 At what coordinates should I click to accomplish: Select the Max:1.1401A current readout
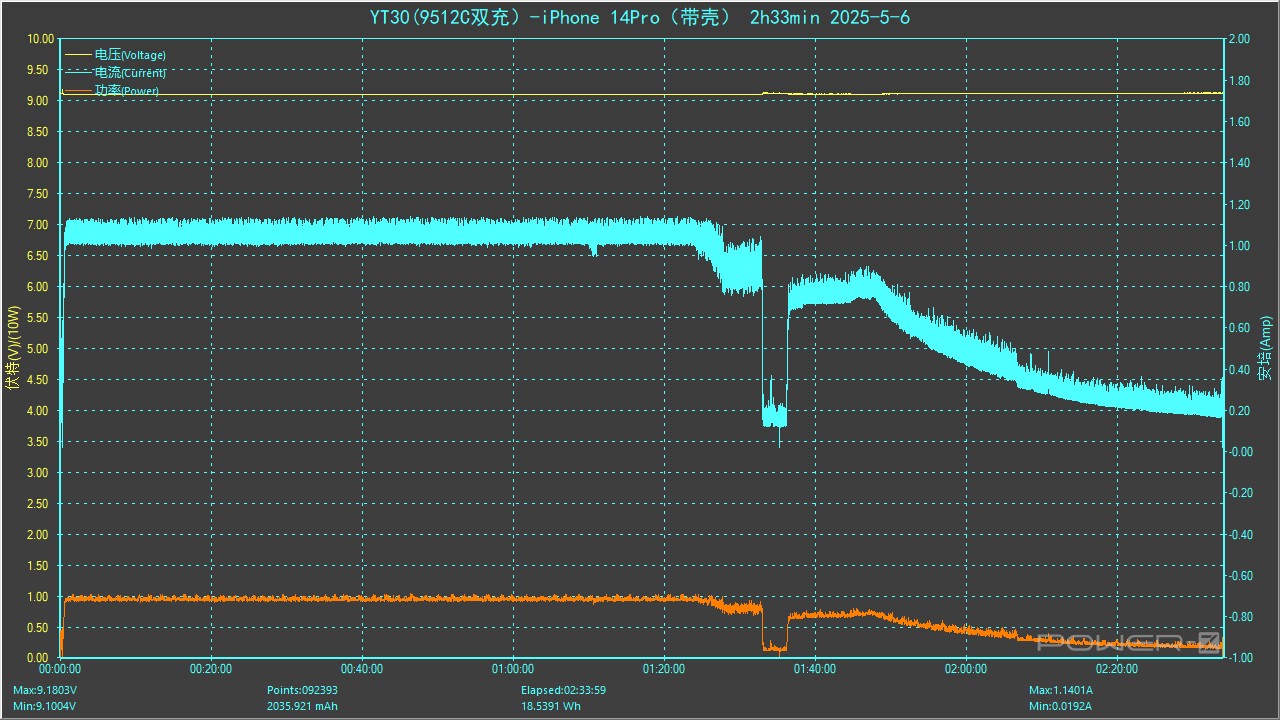[1061, 690]
